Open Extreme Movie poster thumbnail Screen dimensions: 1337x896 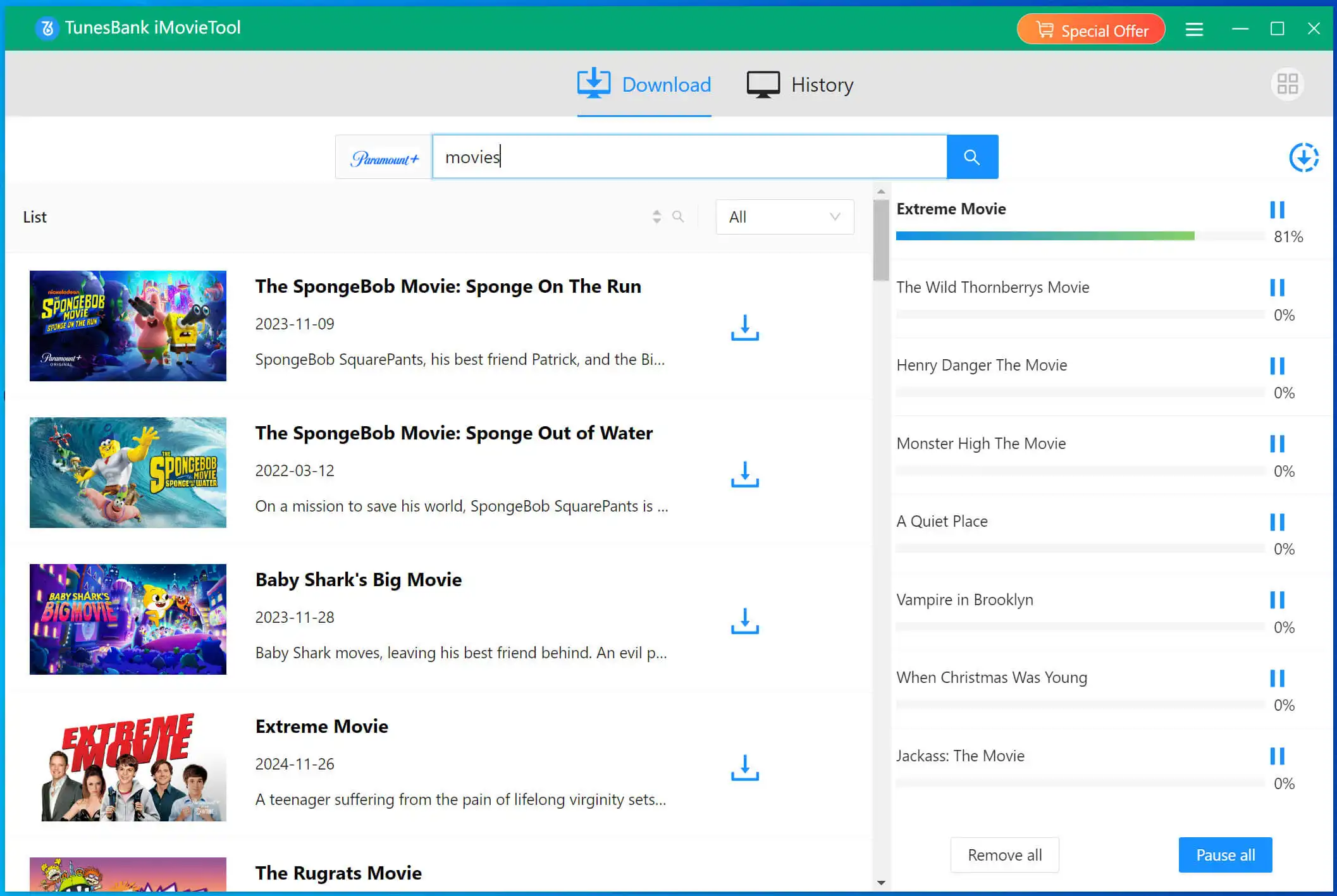128,766
